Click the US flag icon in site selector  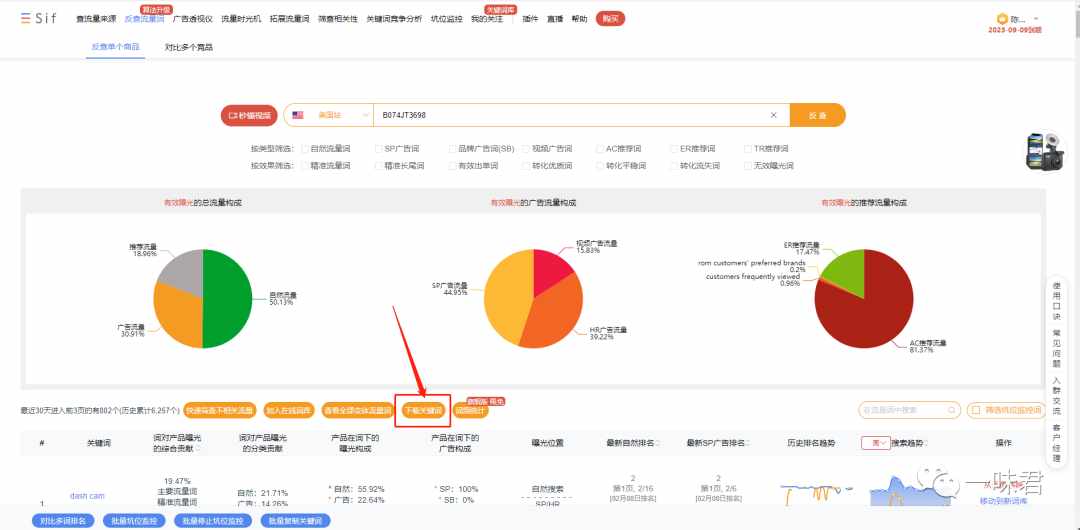tap(298, 115)
